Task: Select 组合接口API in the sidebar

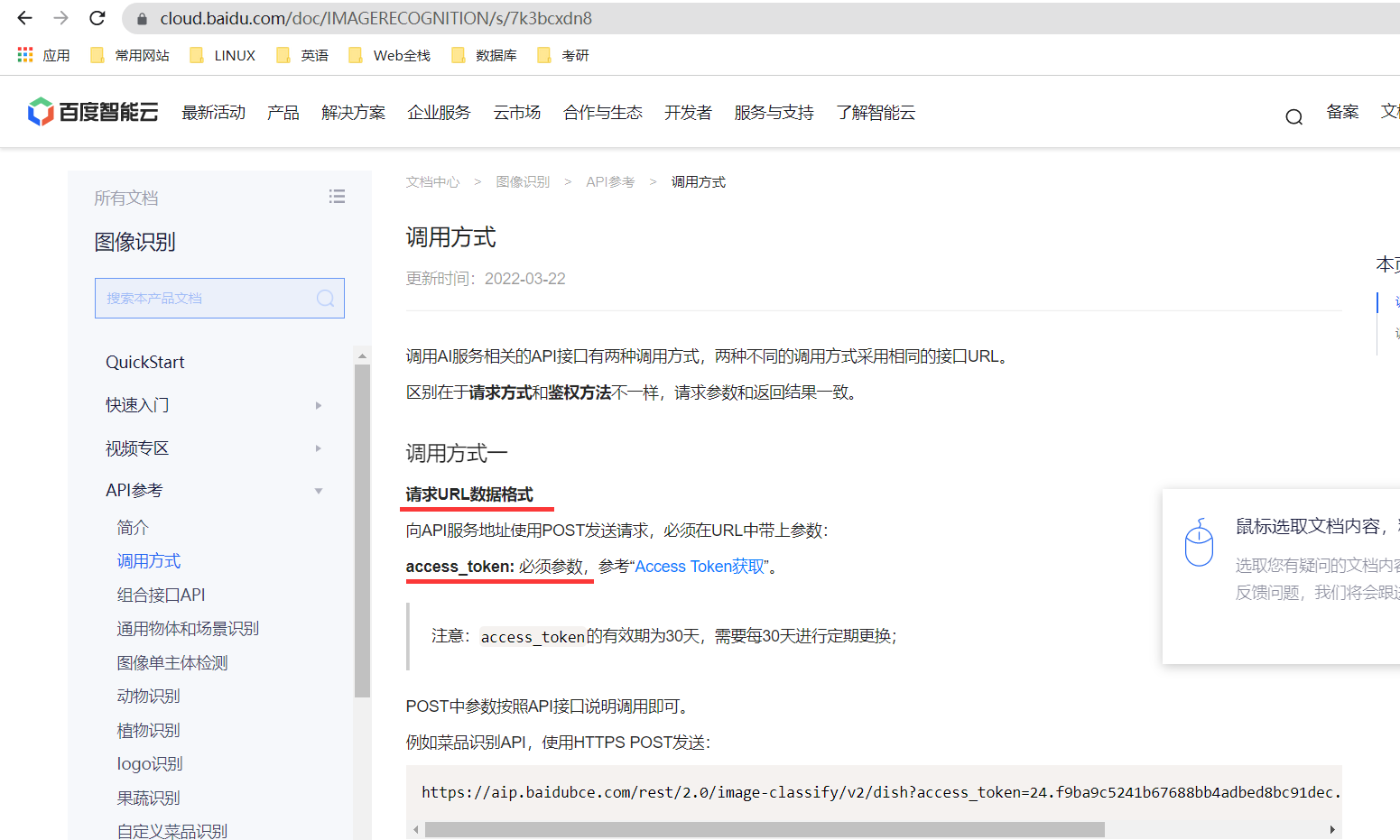Action: coord(162,595)
